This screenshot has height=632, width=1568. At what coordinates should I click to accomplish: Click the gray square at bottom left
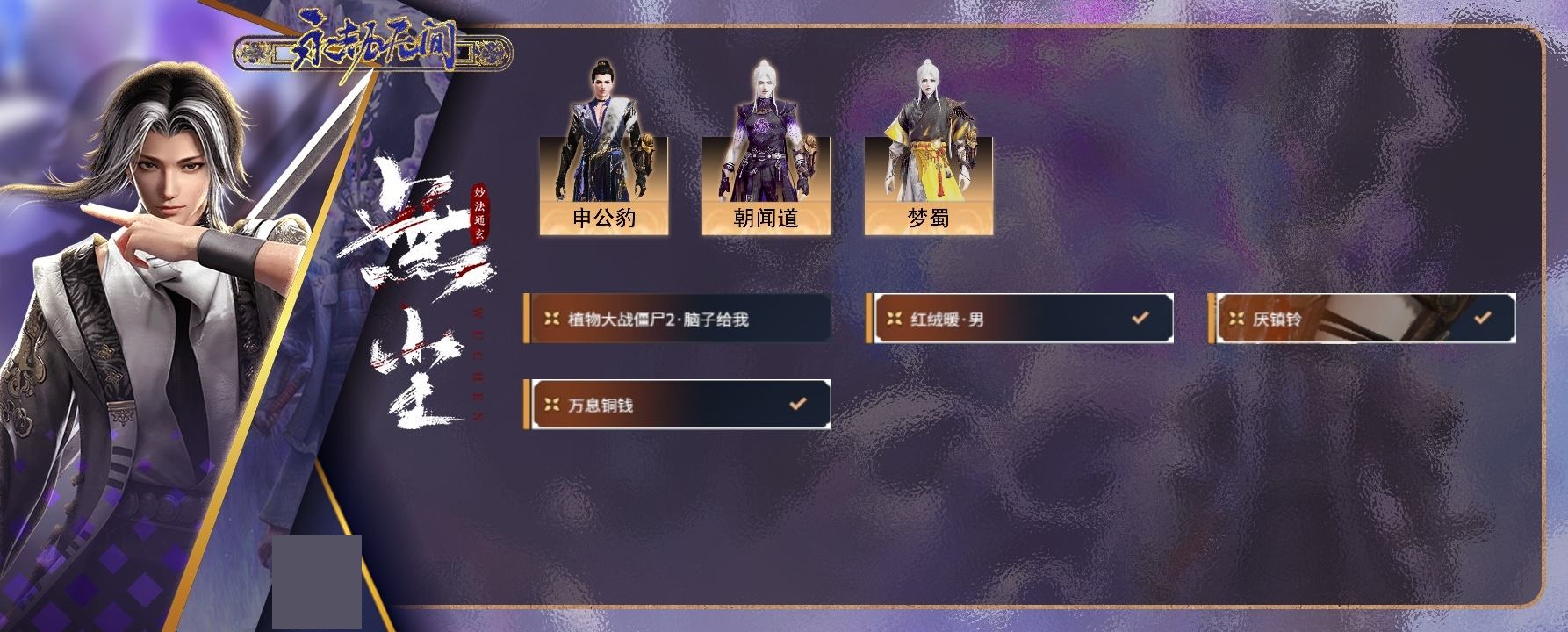tap(317, 582)
